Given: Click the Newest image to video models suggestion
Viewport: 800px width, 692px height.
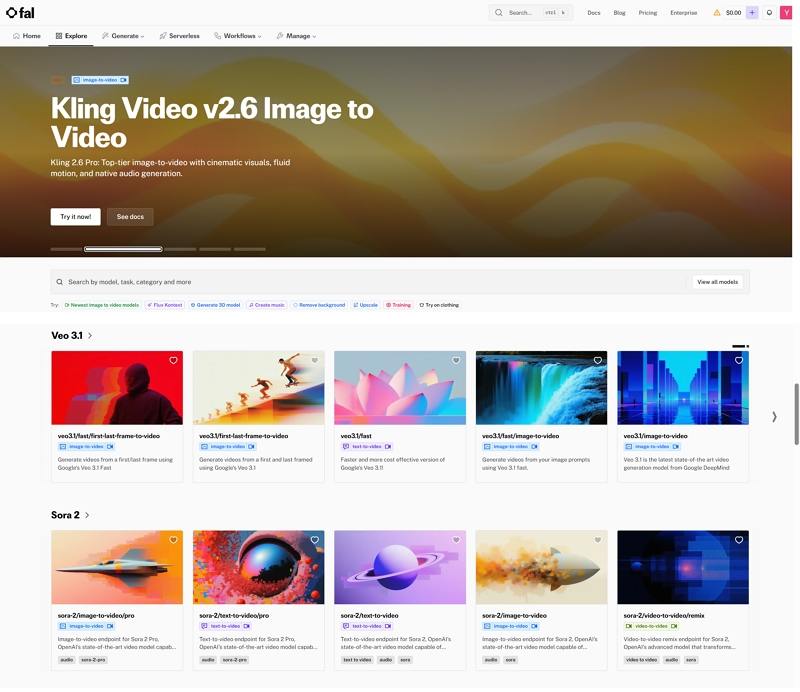Looking at the screenshot, I should (102, 305).
